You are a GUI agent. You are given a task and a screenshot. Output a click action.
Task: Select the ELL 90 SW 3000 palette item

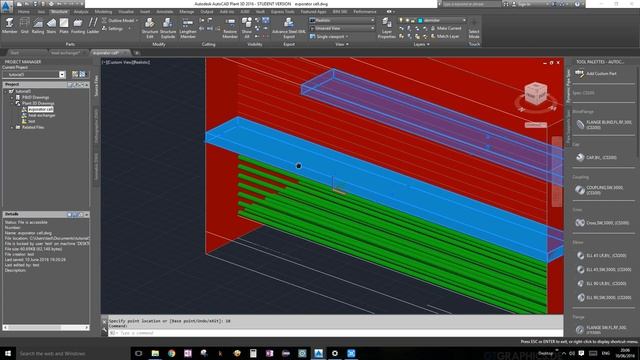point(604,298)
